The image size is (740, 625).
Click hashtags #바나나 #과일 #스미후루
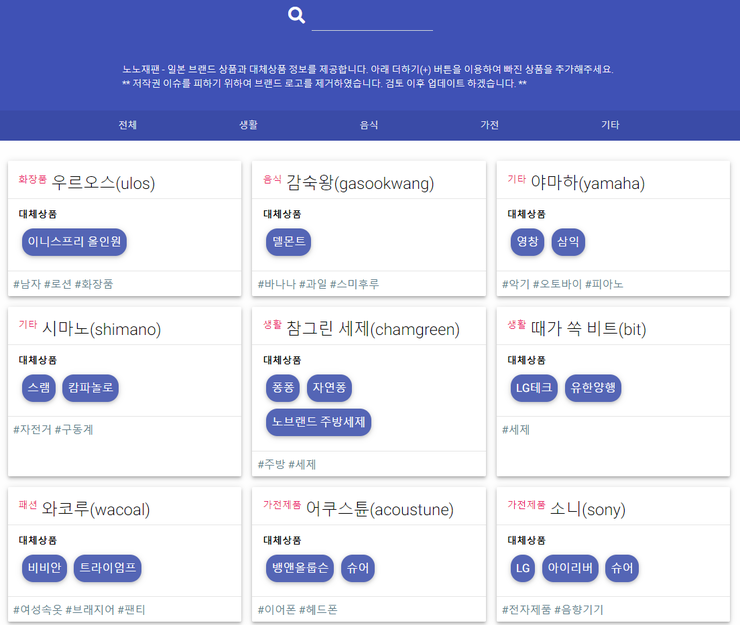[319, 284]
